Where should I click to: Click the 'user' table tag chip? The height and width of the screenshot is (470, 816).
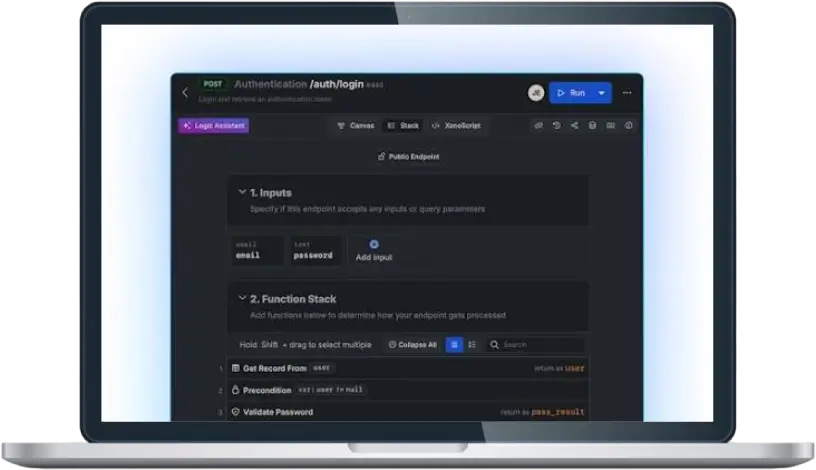tap(322, 368)
